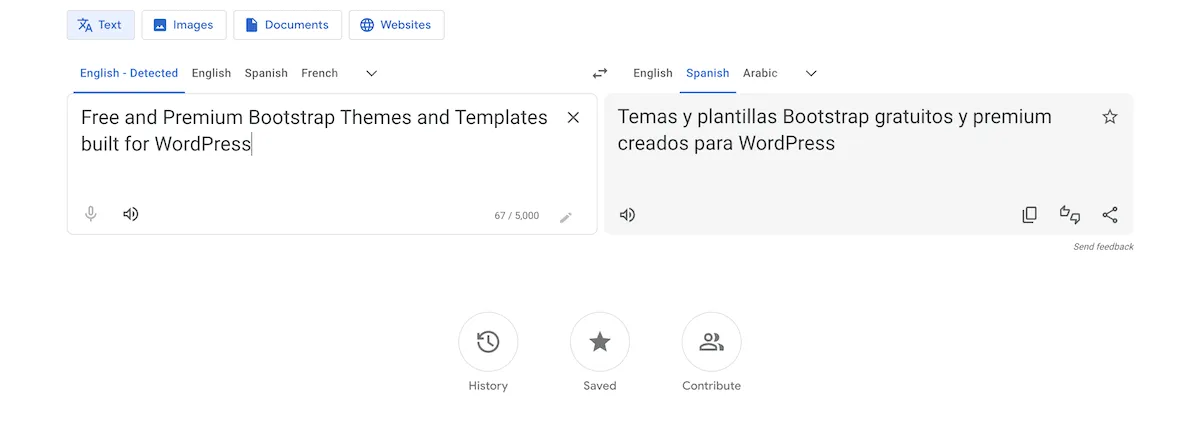Viewport: 1200px width, 423px height.
Task: Switch to Images translation mode
Action: [x=184, y=25]
